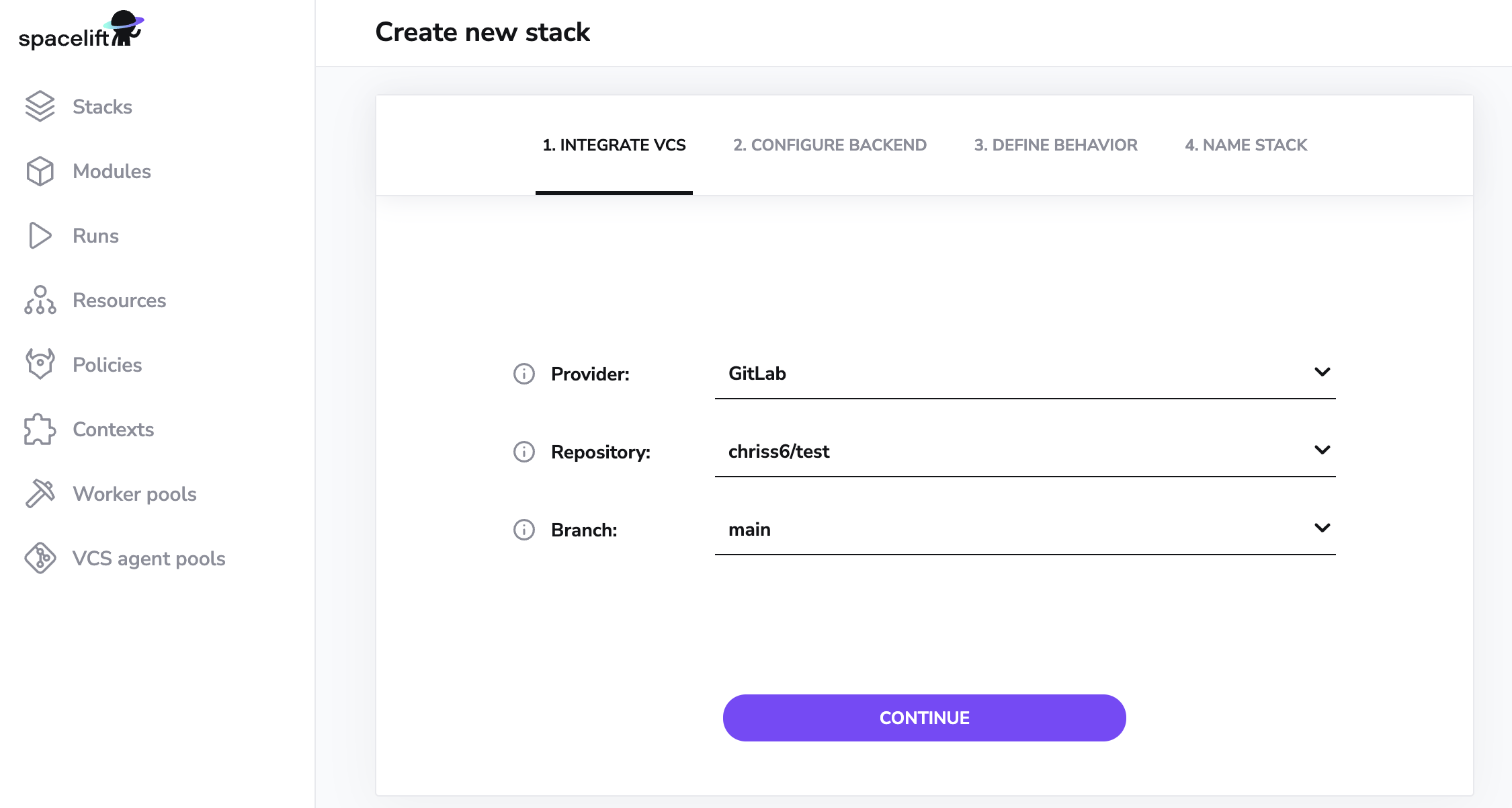Click the info icon beside Repository

(524, 452)
